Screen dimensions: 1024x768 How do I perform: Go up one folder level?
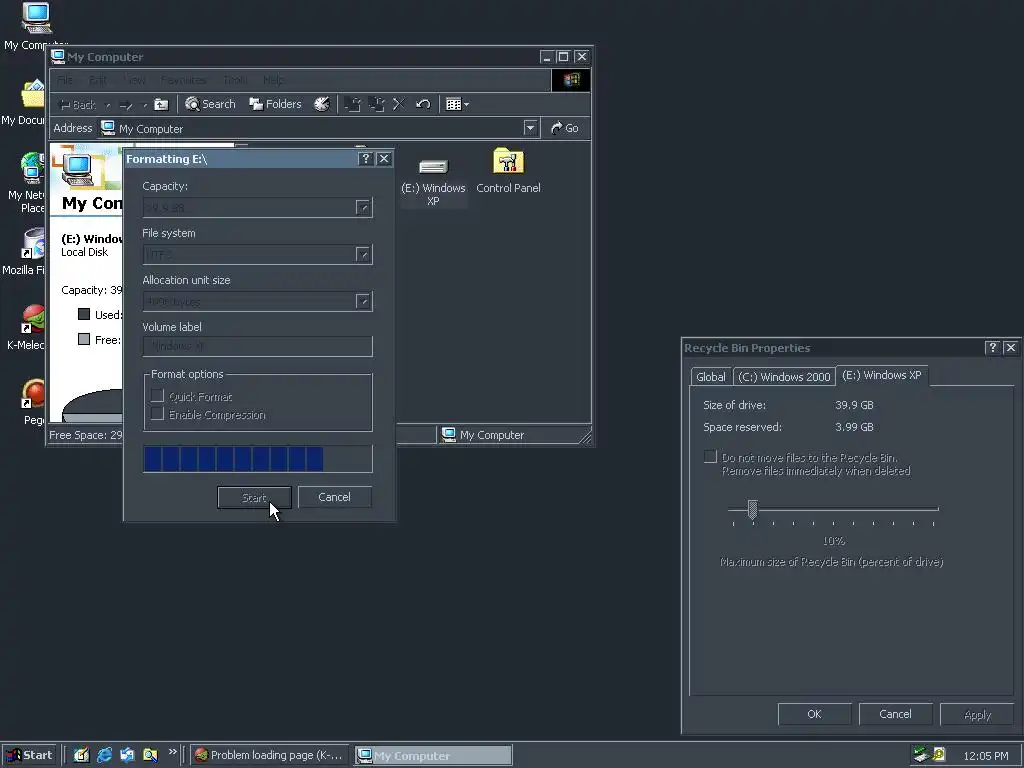tap(161, 104)
